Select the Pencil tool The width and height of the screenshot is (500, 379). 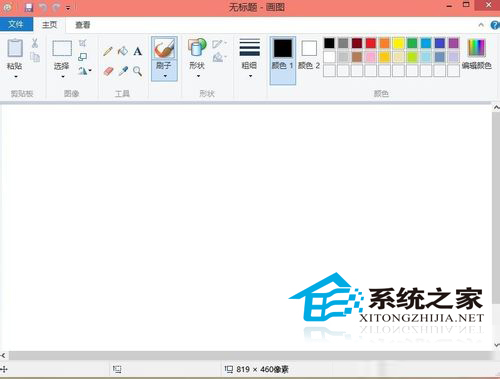(x=108, y=51)
